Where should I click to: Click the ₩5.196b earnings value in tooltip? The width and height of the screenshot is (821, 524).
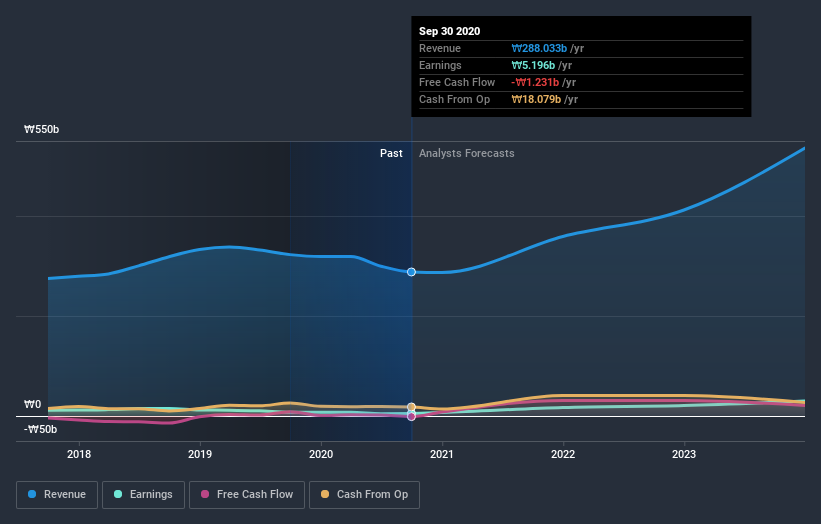point(533,65)
